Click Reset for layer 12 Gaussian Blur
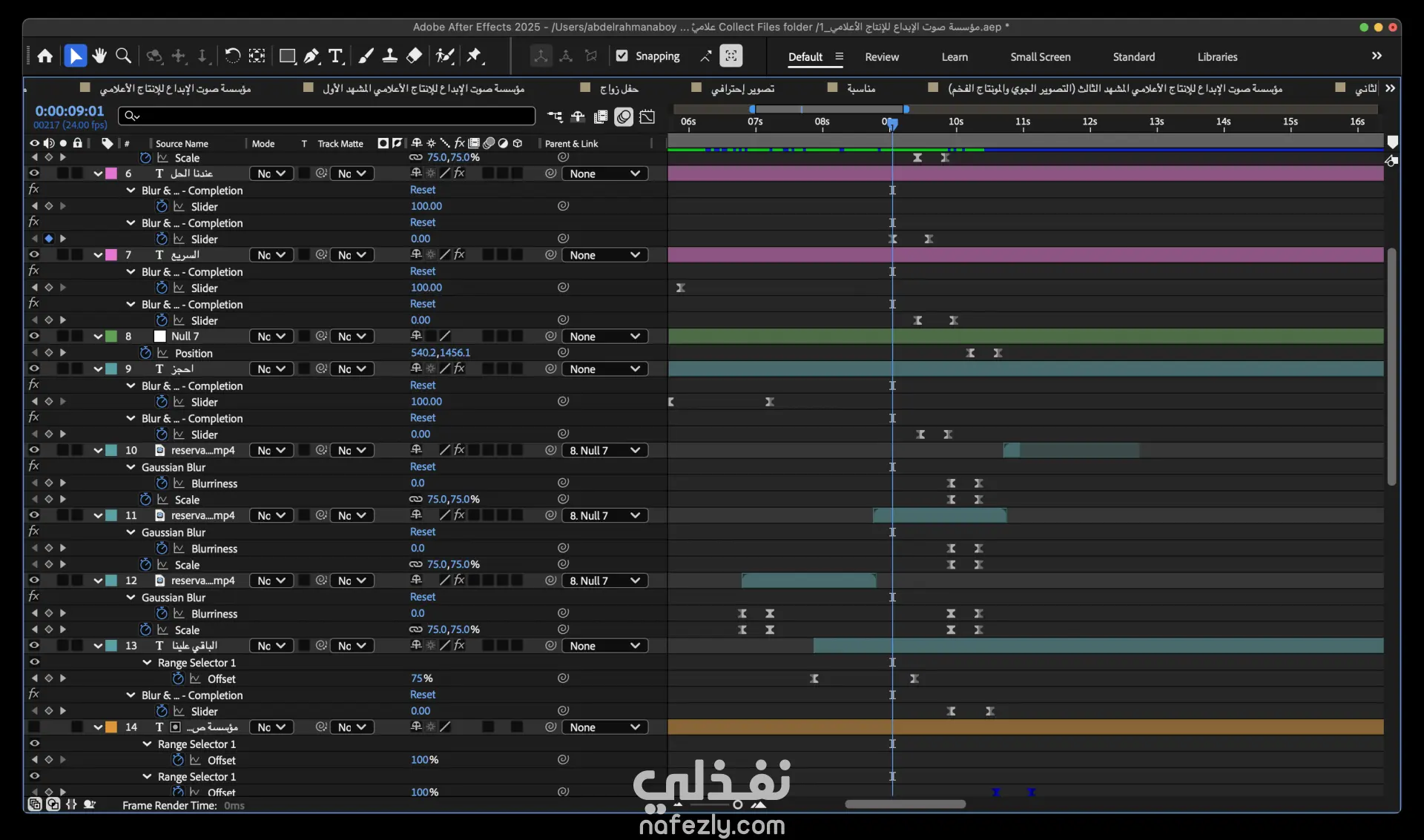Image resolution: width=1424 pixels, height=840 pixels. 423,598
